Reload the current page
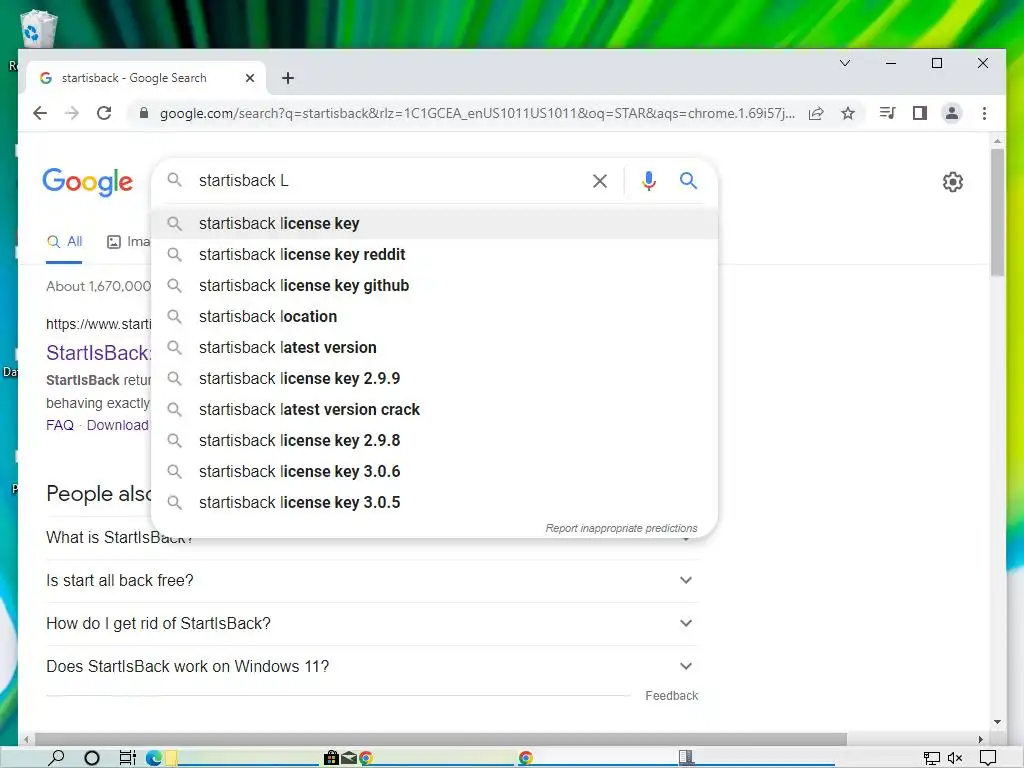The width and height of the screenshot is (1024, 768). [x=104, y=113]
